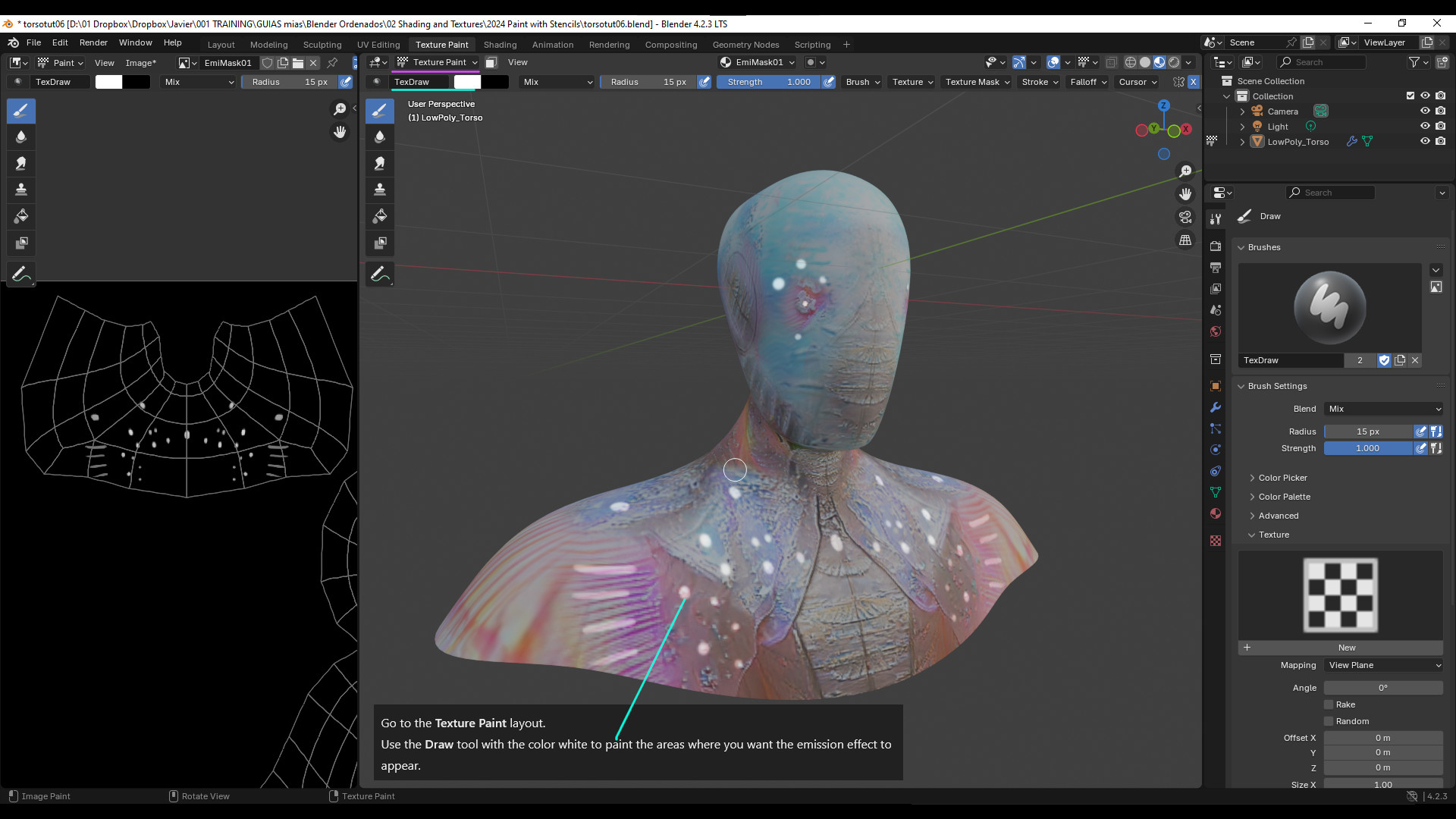Select the Fill tool in 3D viewport
This screenshot has height=819, width=1456.
tap(380, 216)
